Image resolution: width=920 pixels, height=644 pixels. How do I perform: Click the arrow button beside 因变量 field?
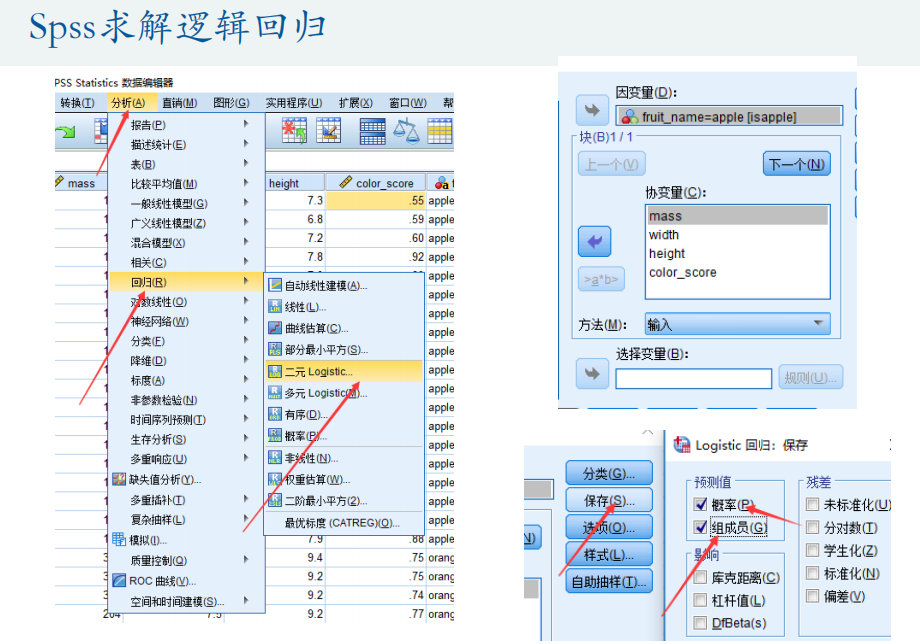(593, 110)
